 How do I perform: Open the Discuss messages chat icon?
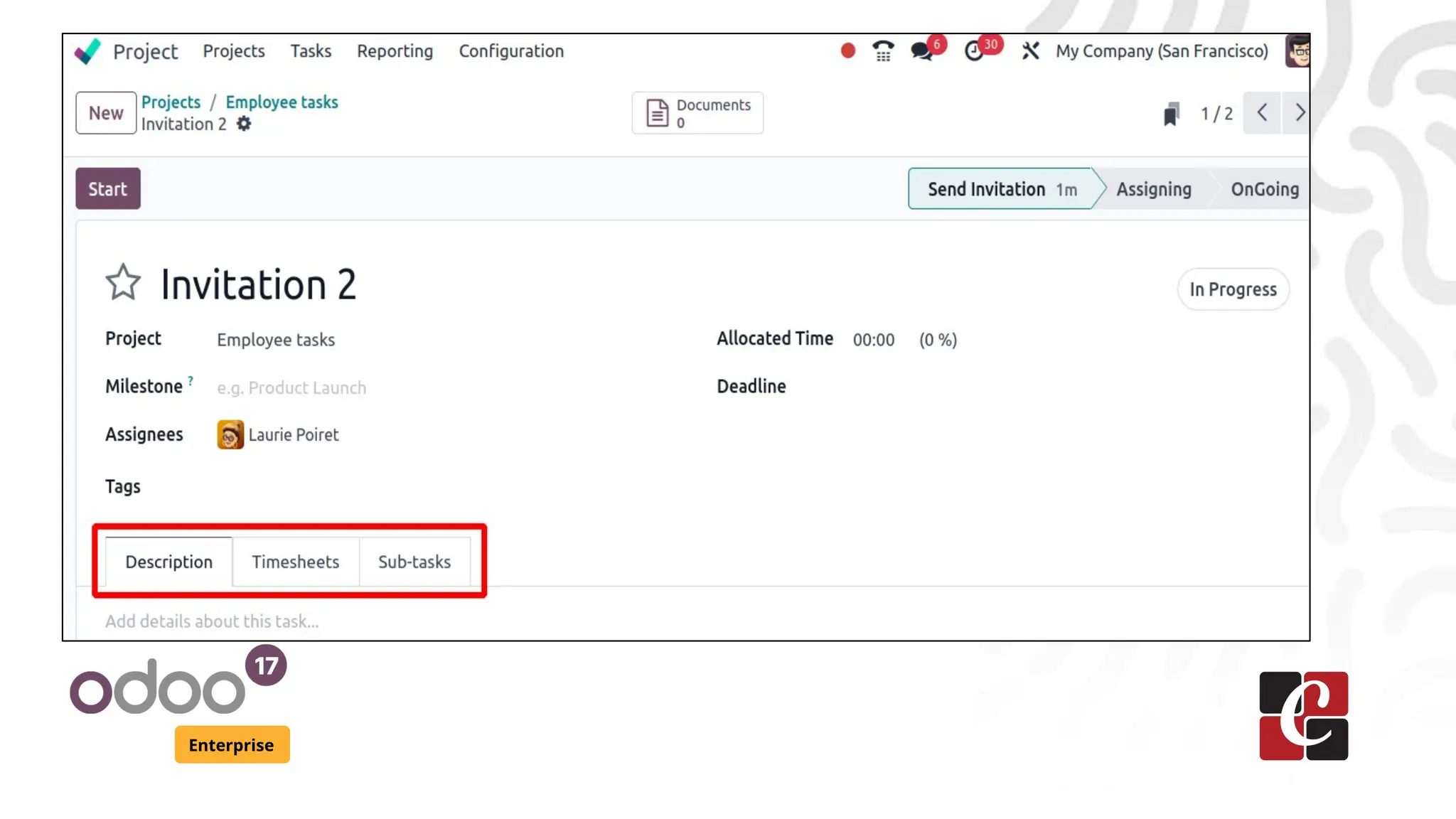point(922,52)
